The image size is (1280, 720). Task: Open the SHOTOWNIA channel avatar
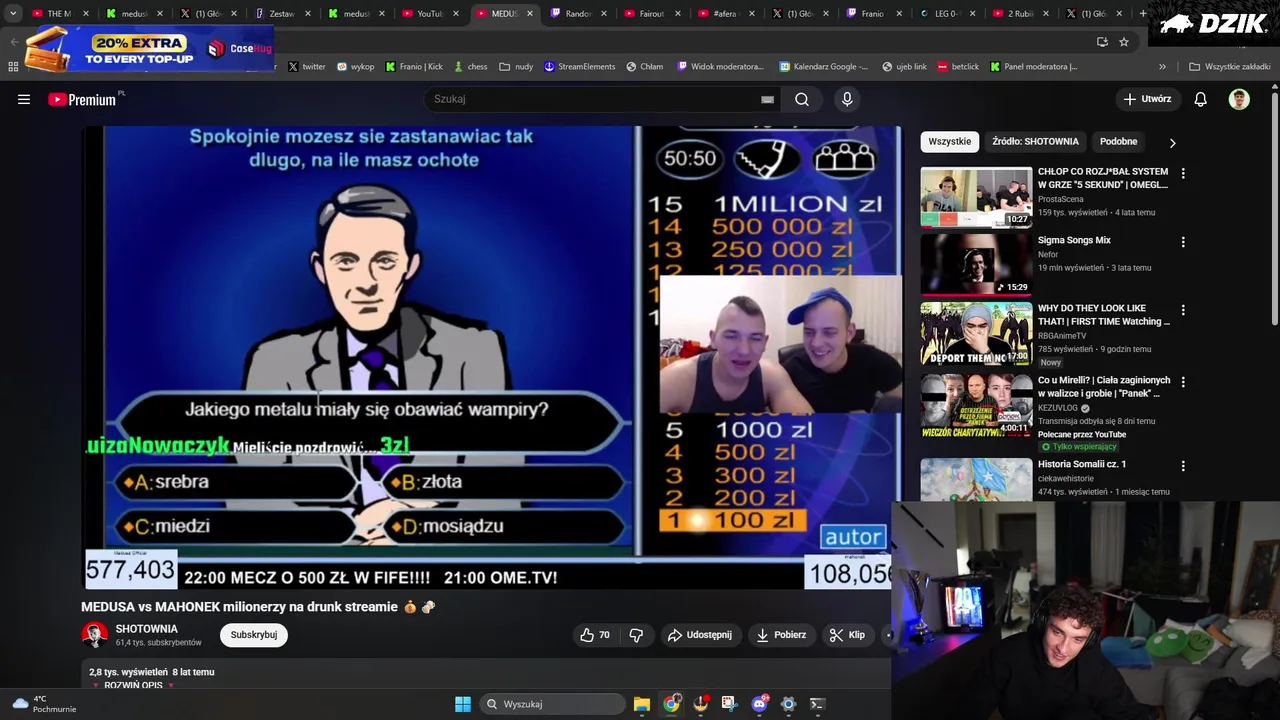(95, 635)
